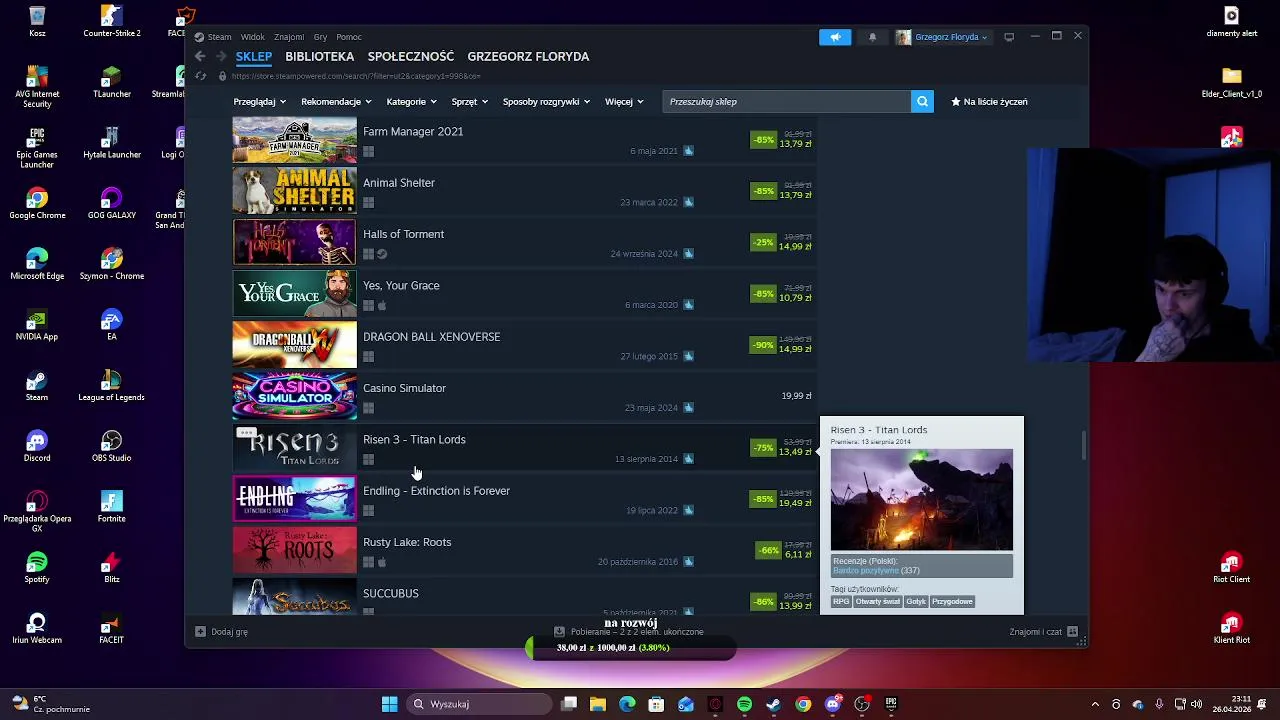Click the Animal Shelter game thumbnail

click(x=294, y=191)
